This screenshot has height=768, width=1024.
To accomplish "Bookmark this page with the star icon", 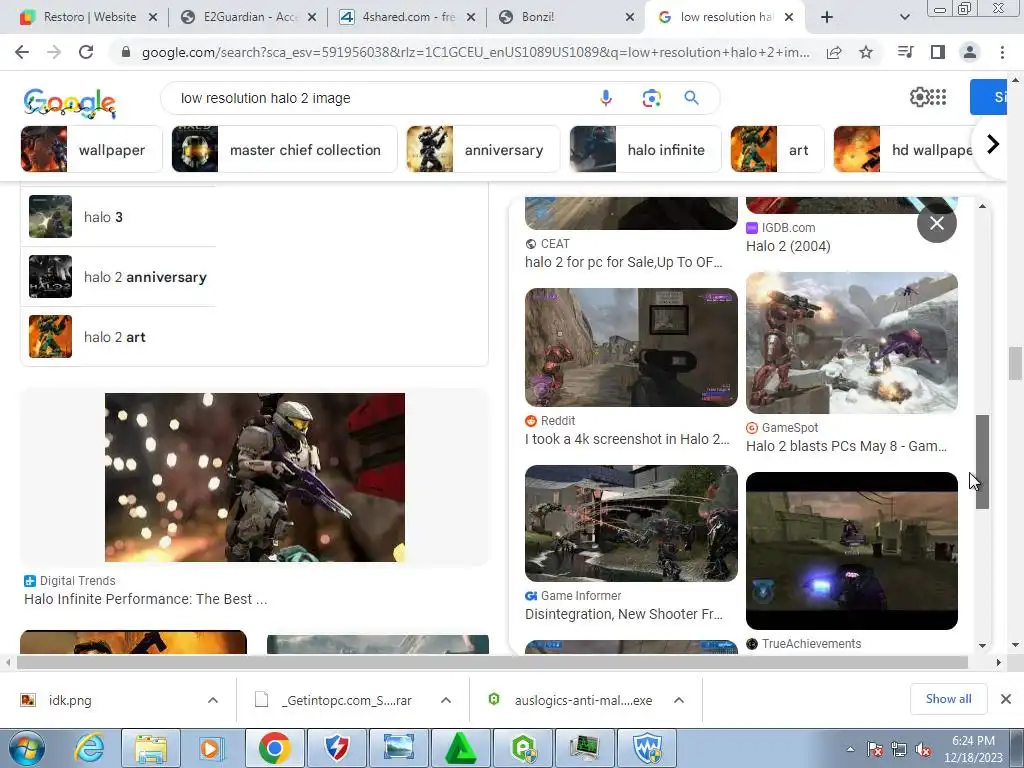I will click(x=866, y=52).
